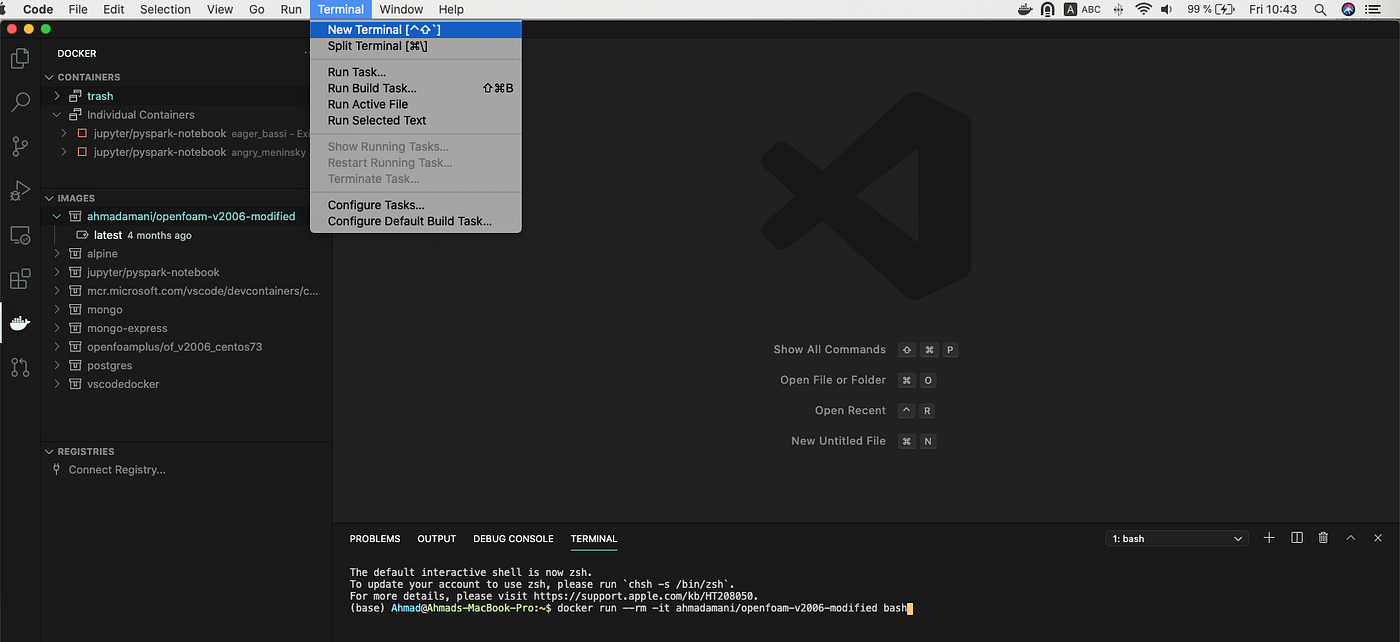Screen dimensions: 1400x642
Task: Open the 1: bash terminal dropdown
Action: [1177, 539]
